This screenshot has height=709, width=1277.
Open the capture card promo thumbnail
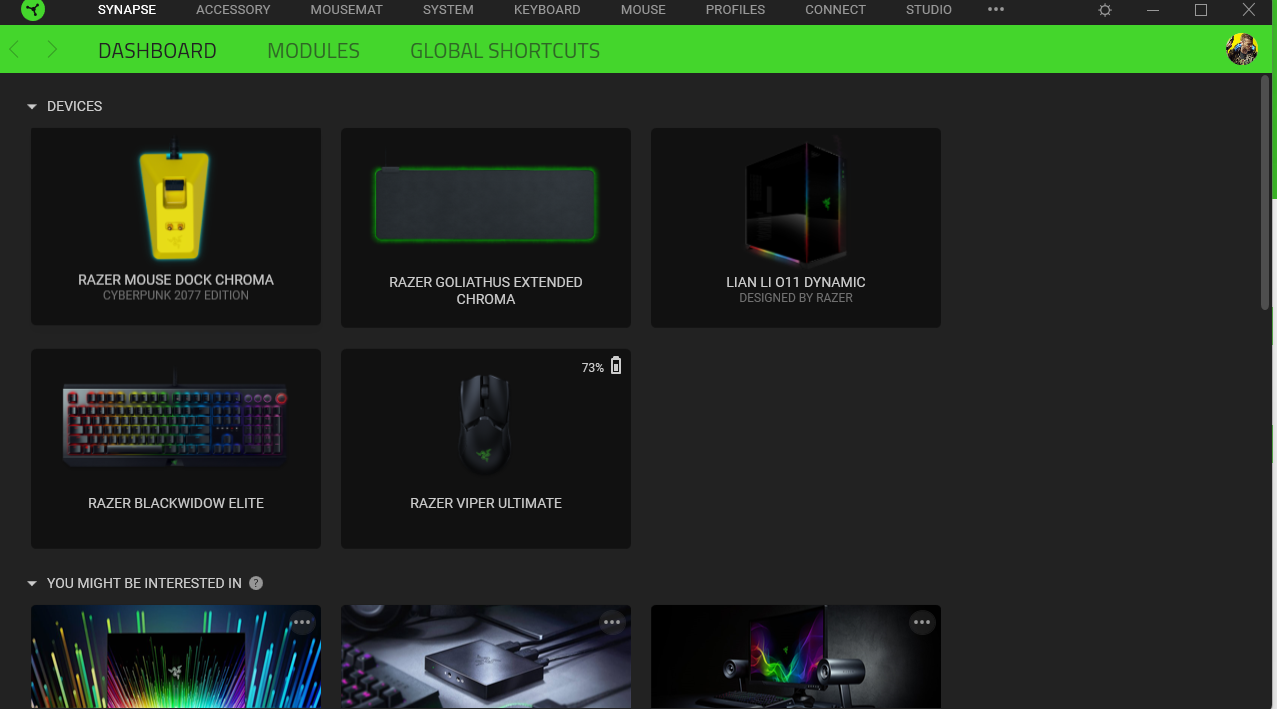point(486,657)
